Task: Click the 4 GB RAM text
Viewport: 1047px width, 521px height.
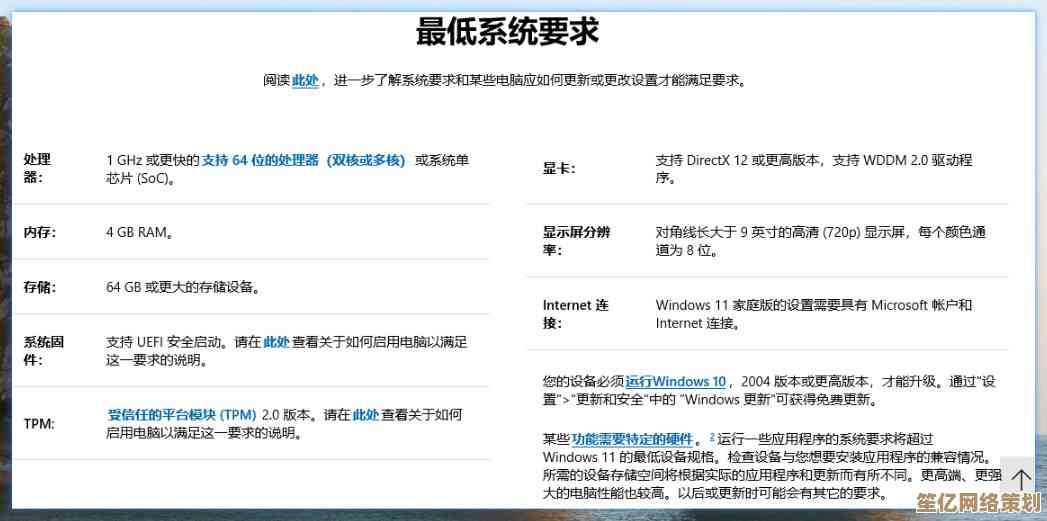Action: (x=141, y=232)
